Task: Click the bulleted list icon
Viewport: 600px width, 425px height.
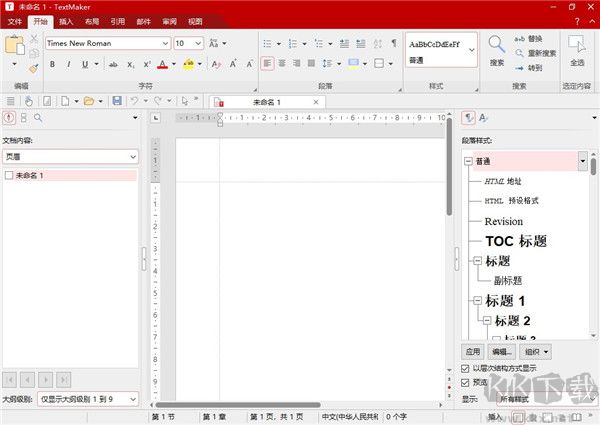Action: [267, 44]
